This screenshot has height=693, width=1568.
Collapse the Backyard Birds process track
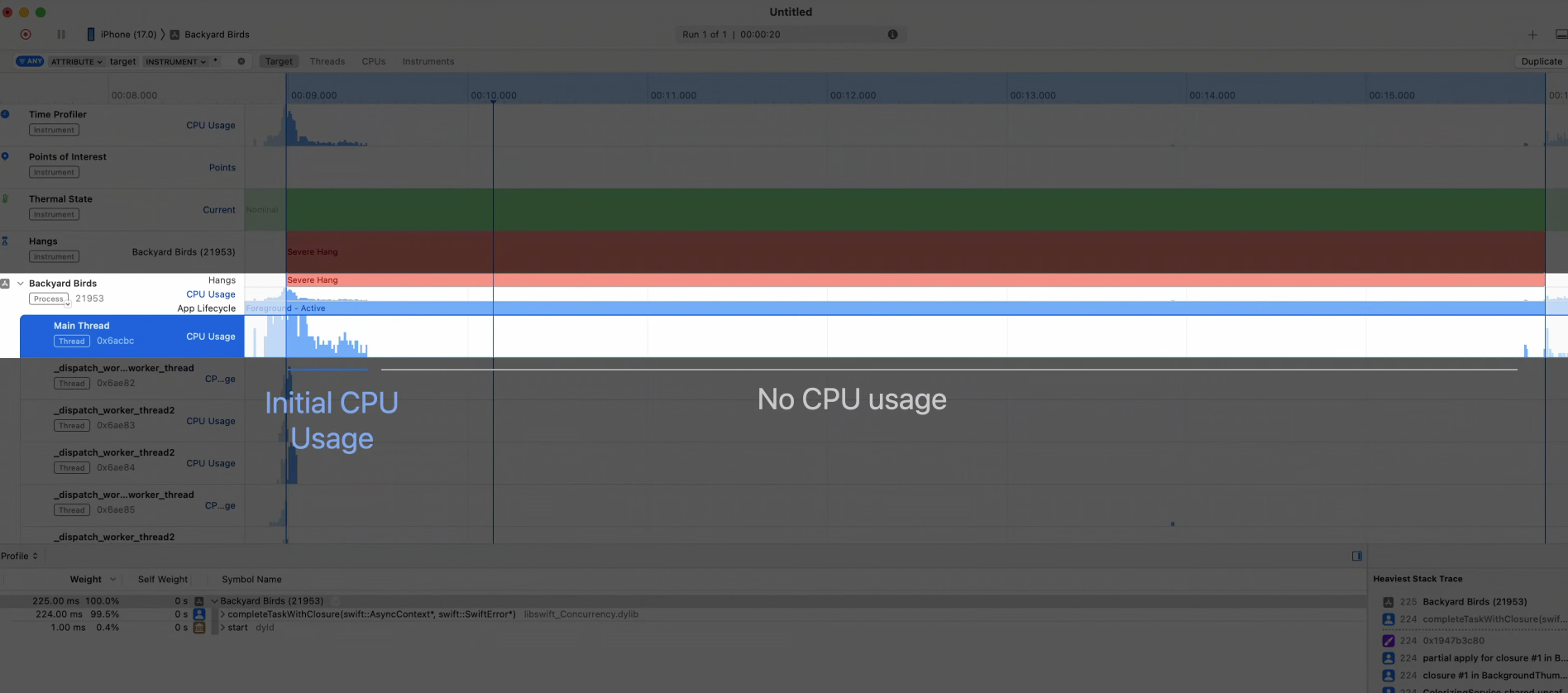tap(21, 283)
